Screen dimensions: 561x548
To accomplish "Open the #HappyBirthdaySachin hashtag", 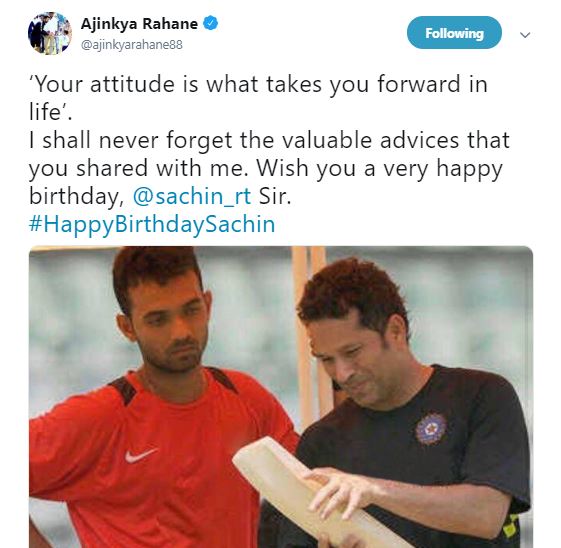I will tap(152, 225).
